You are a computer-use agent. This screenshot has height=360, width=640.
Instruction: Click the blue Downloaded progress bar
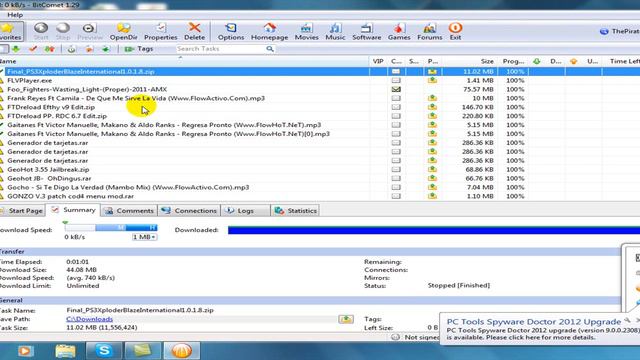433,230
